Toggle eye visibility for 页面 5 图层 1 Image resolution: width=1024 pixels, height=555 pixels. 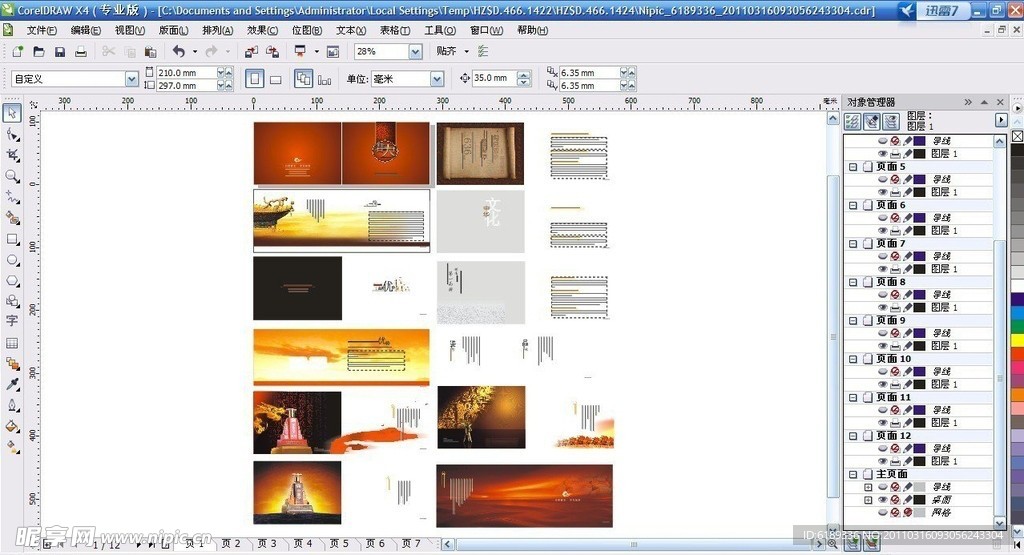(882, 192)
